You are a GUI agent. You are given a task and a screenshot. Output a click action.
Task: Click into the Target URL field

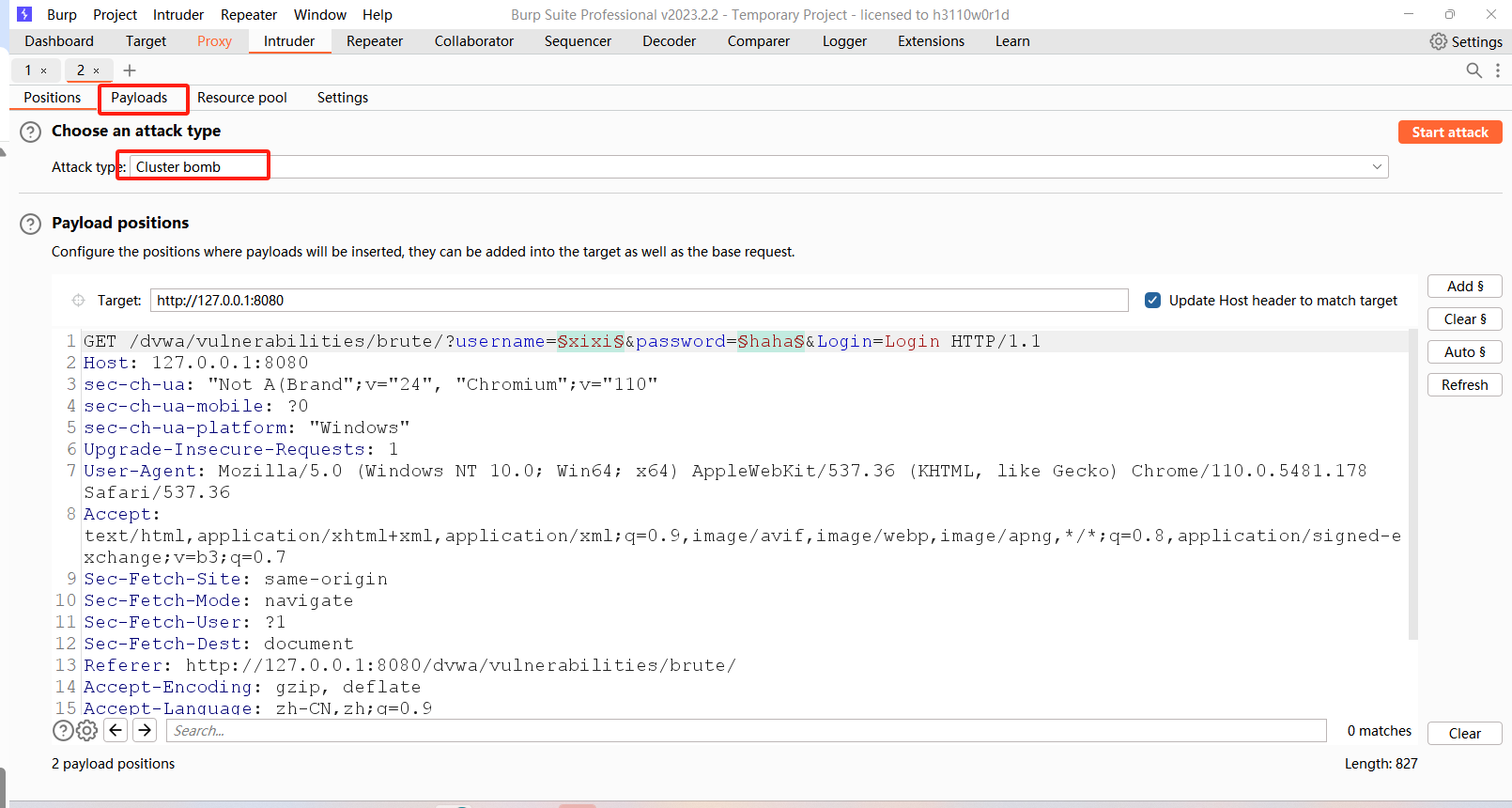(x=639, y=301)
